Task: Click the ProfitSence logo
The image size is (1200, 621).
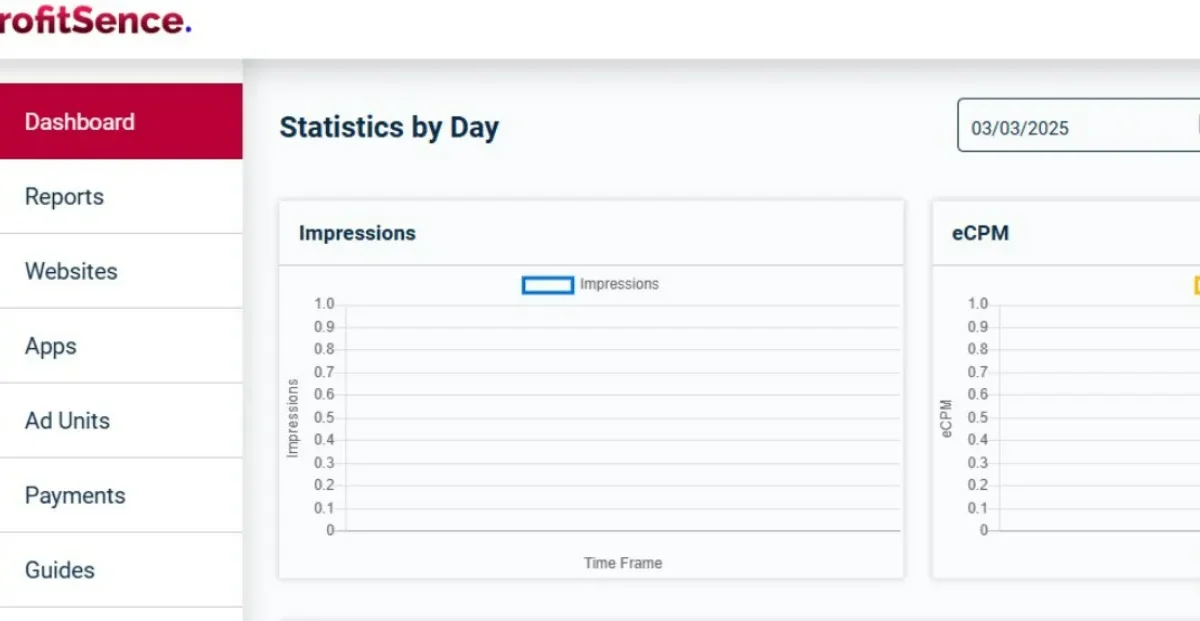Action: [x=95, y=21]
